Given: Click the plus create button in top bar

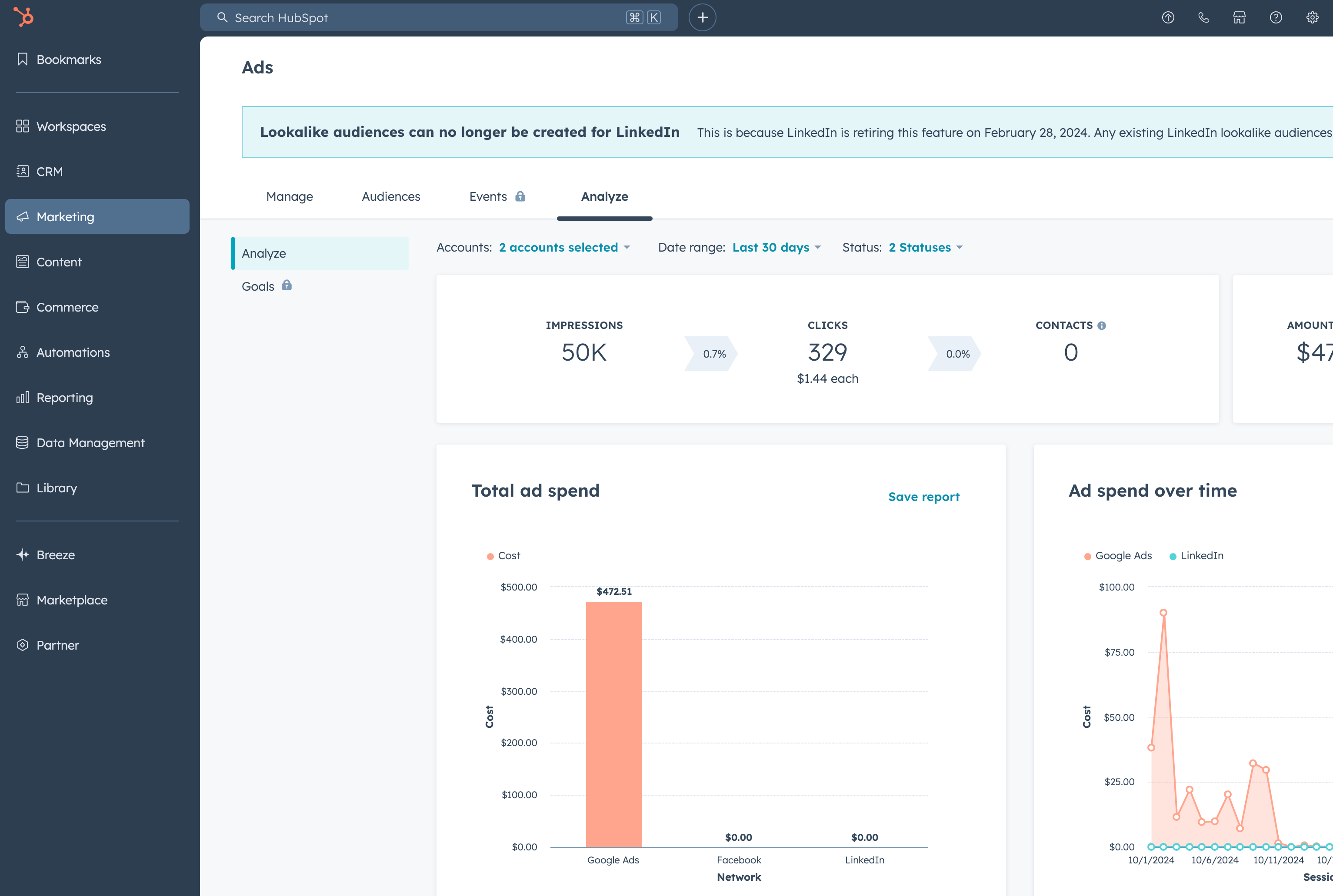Looking at the screenshot, I should (702, 18).
